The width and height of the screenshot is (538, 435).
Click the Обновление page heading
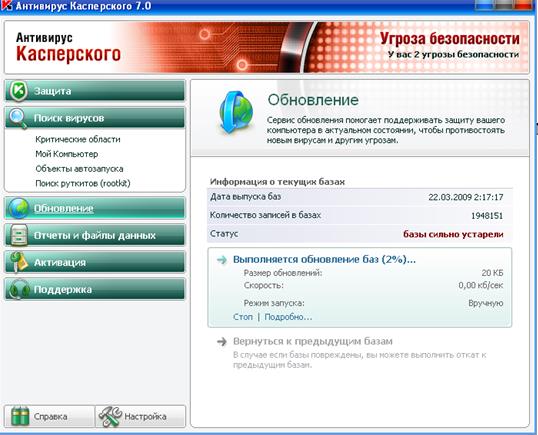pos(313,100)
